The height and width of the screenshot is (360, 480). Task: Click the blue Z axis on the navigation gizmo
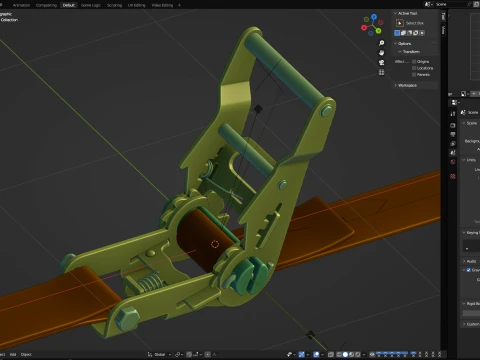click(x=374, y=16)
